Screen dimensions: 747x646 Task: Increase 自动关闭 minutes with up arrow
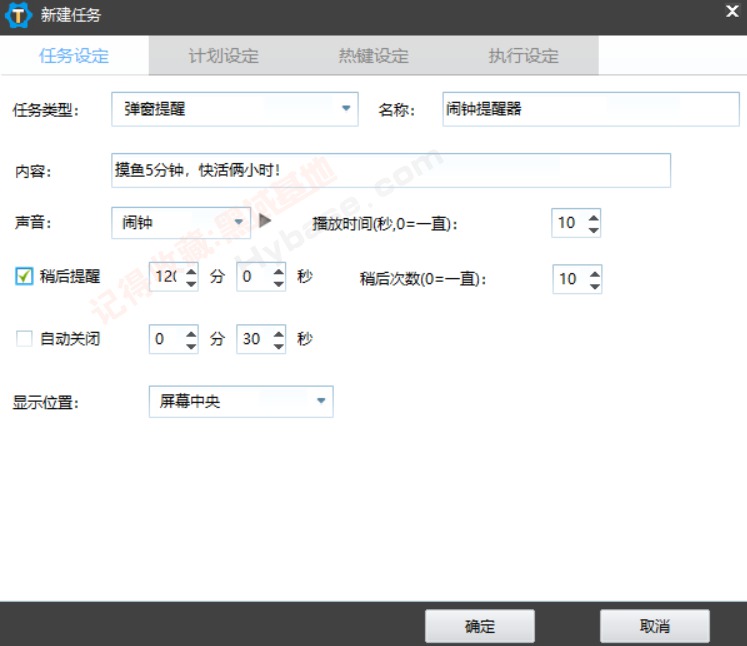pyautogui.click(x=191, y=333)
